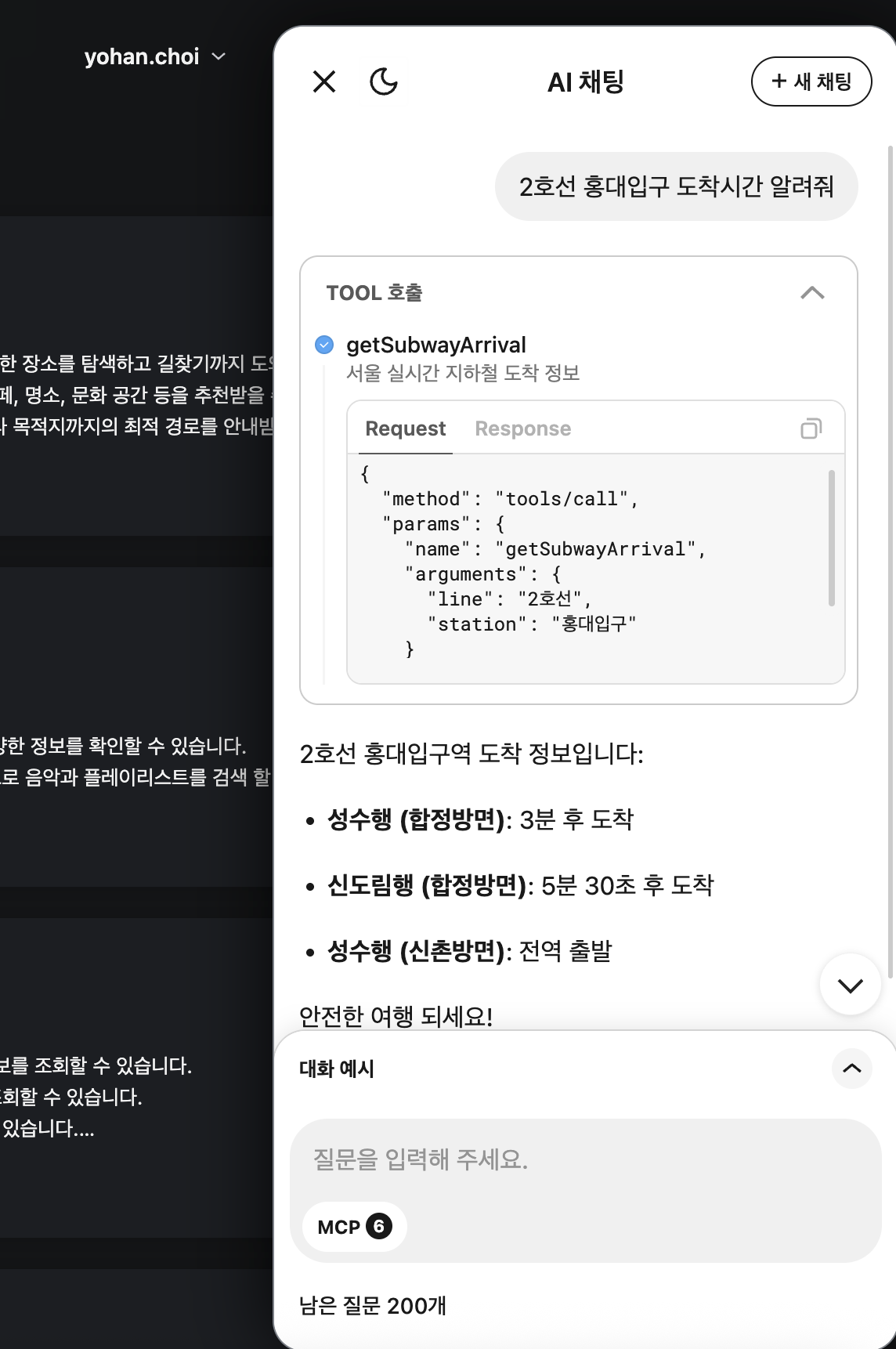
Task: Click the chat panel's vertical scrollbar
Action: 891,548
